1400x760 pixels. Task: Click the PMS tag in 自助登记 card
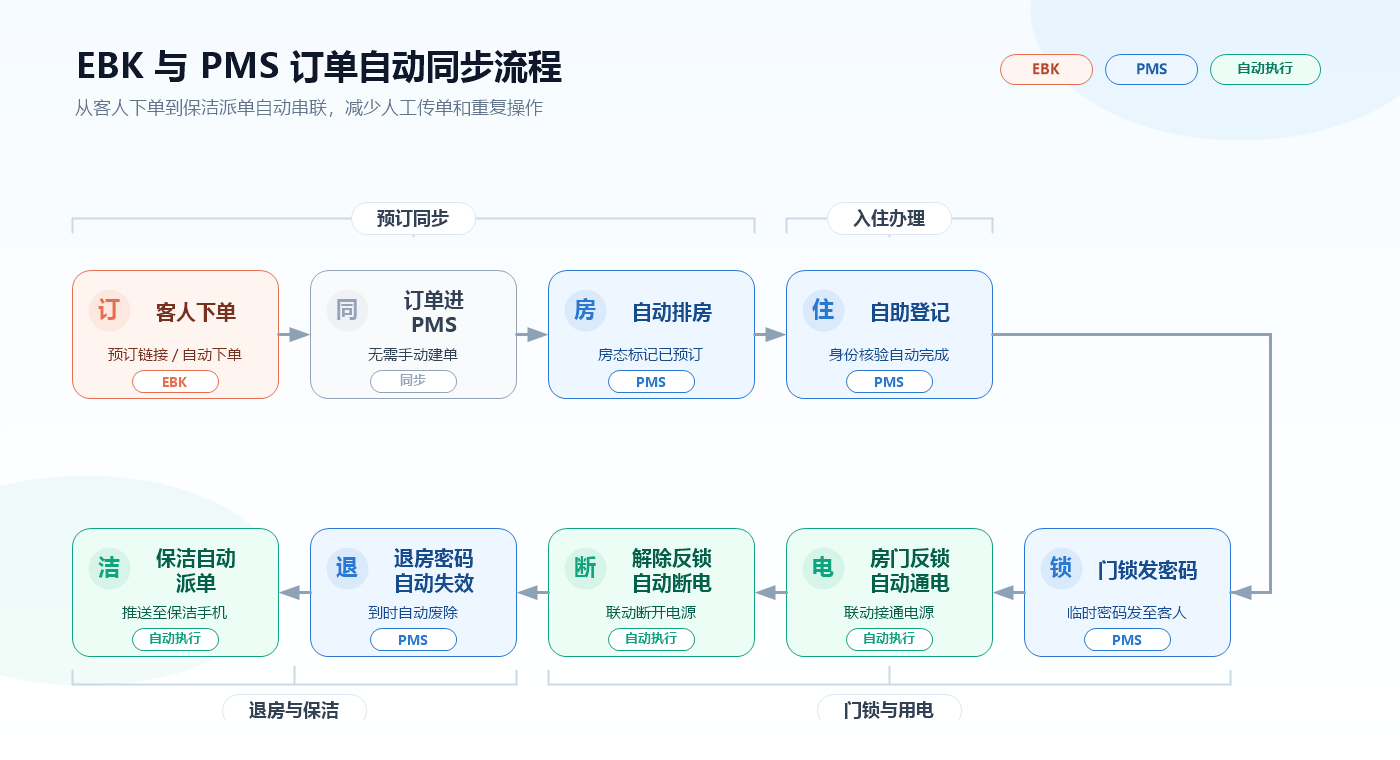pyautogui.click(x=889, y=382)
